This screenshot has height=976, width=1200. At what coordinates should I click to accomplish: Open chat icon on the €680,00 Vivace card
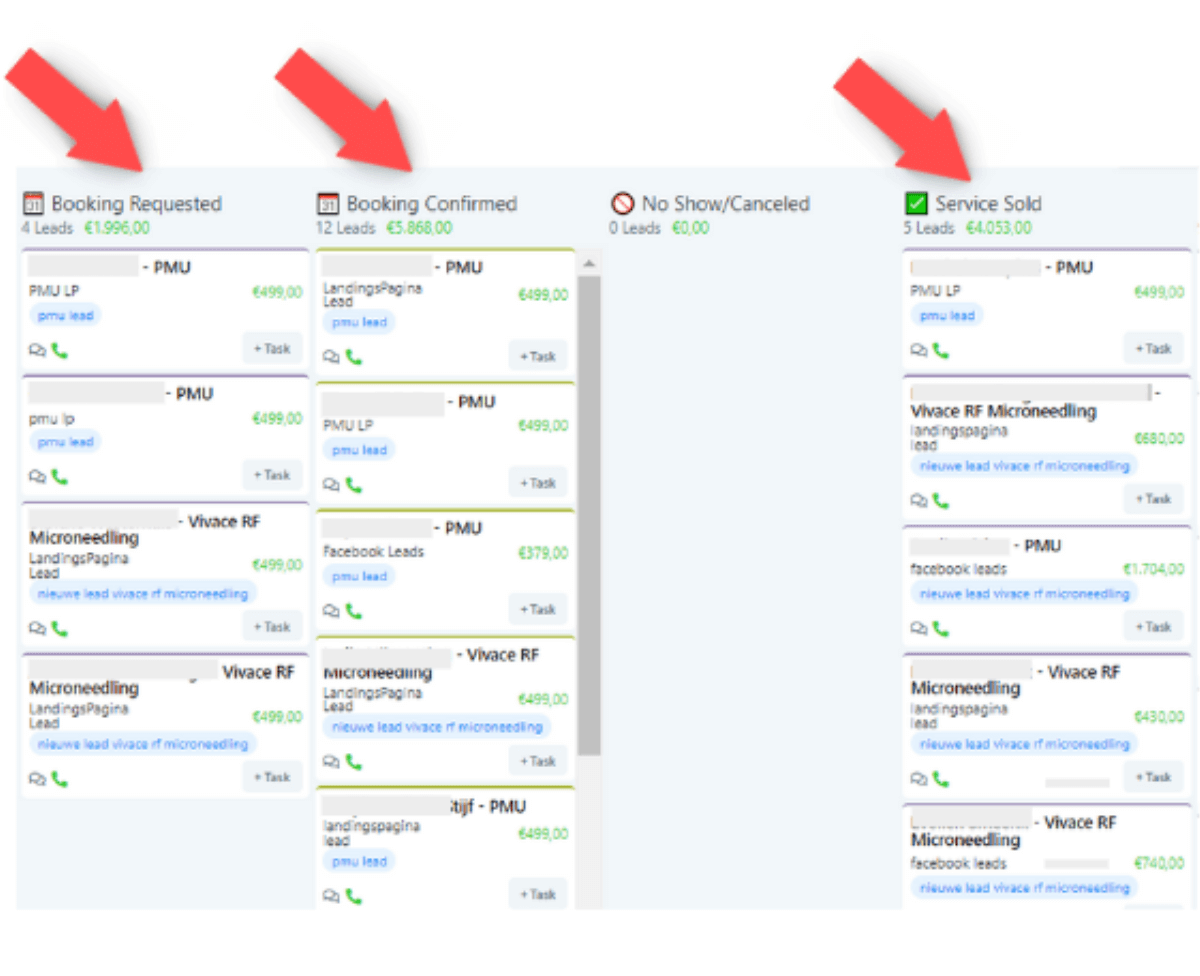click(x=919, y=501)
